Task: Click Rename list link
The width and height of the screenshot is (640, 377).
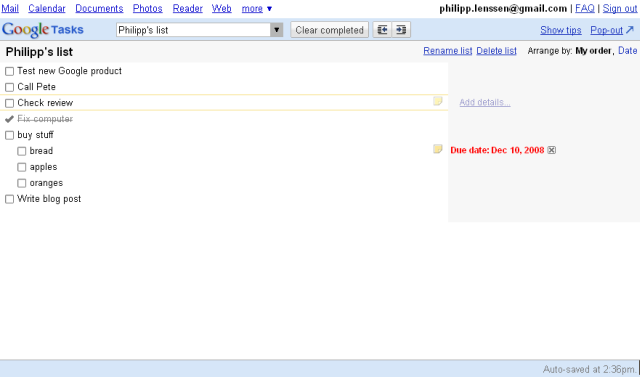Action: point(447,51)
